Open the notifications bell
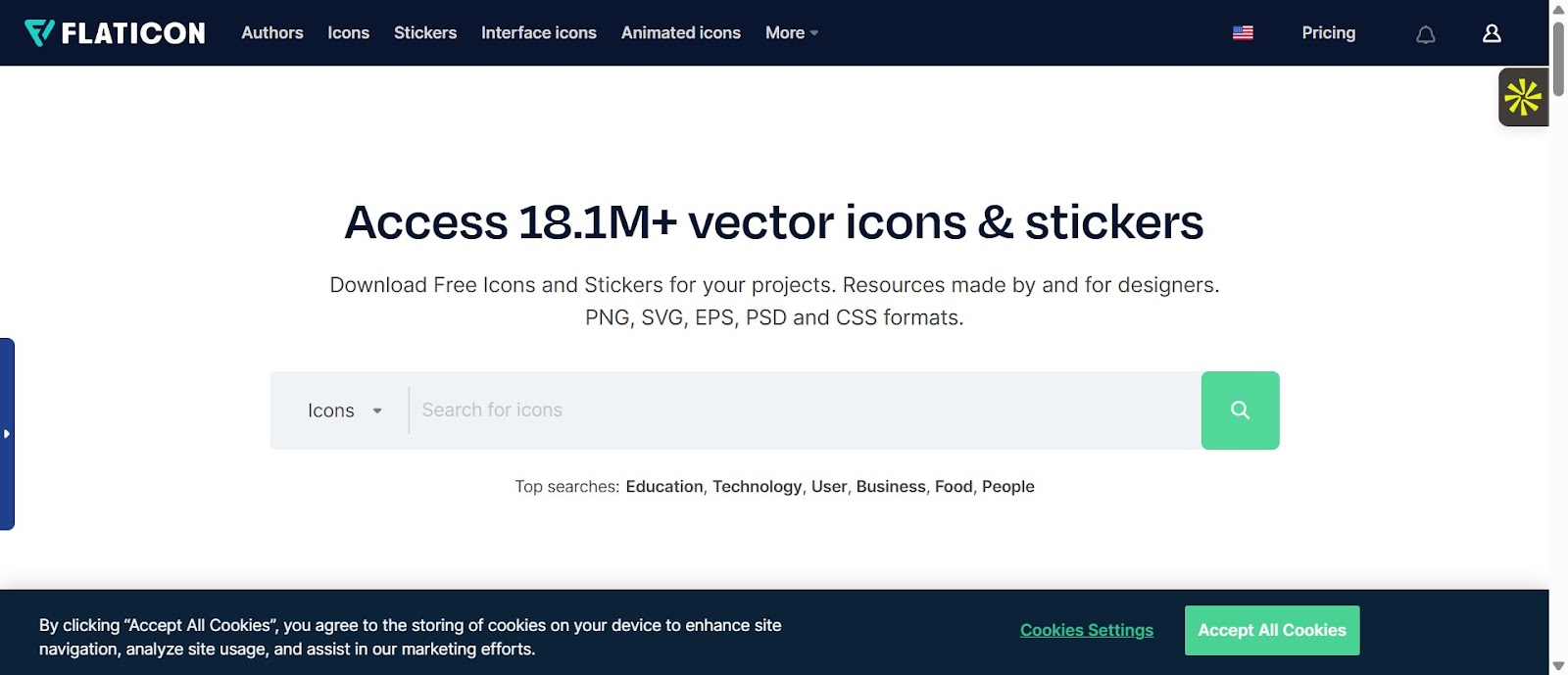Screen dimensions: 1568x675 point(1426,34)
